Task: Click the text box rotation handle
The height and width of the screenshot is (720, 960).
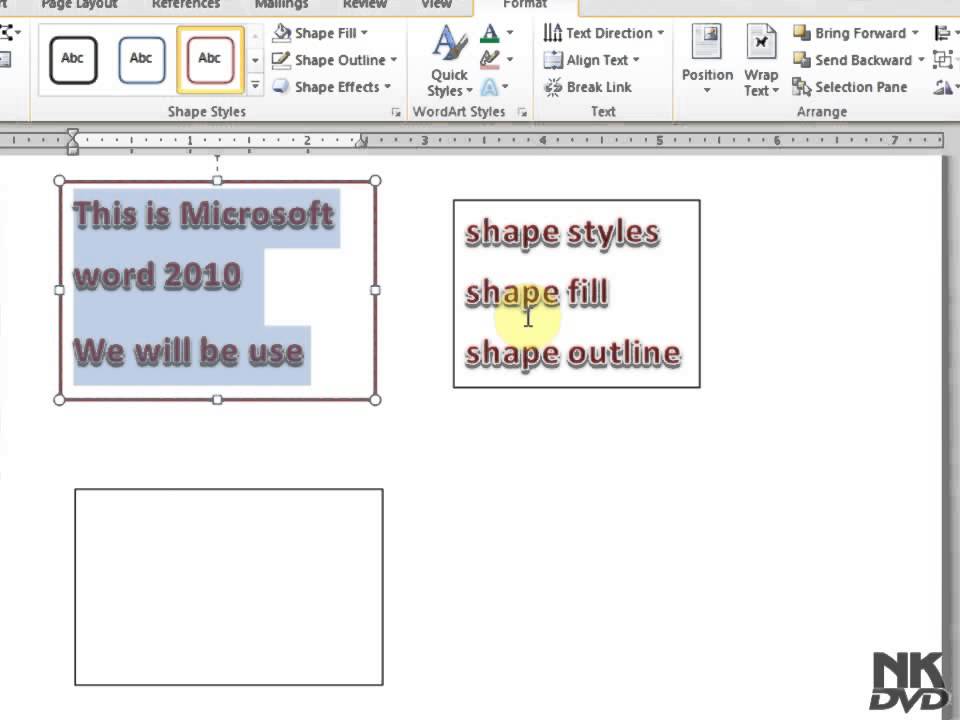Action: [x=217, y=157]
